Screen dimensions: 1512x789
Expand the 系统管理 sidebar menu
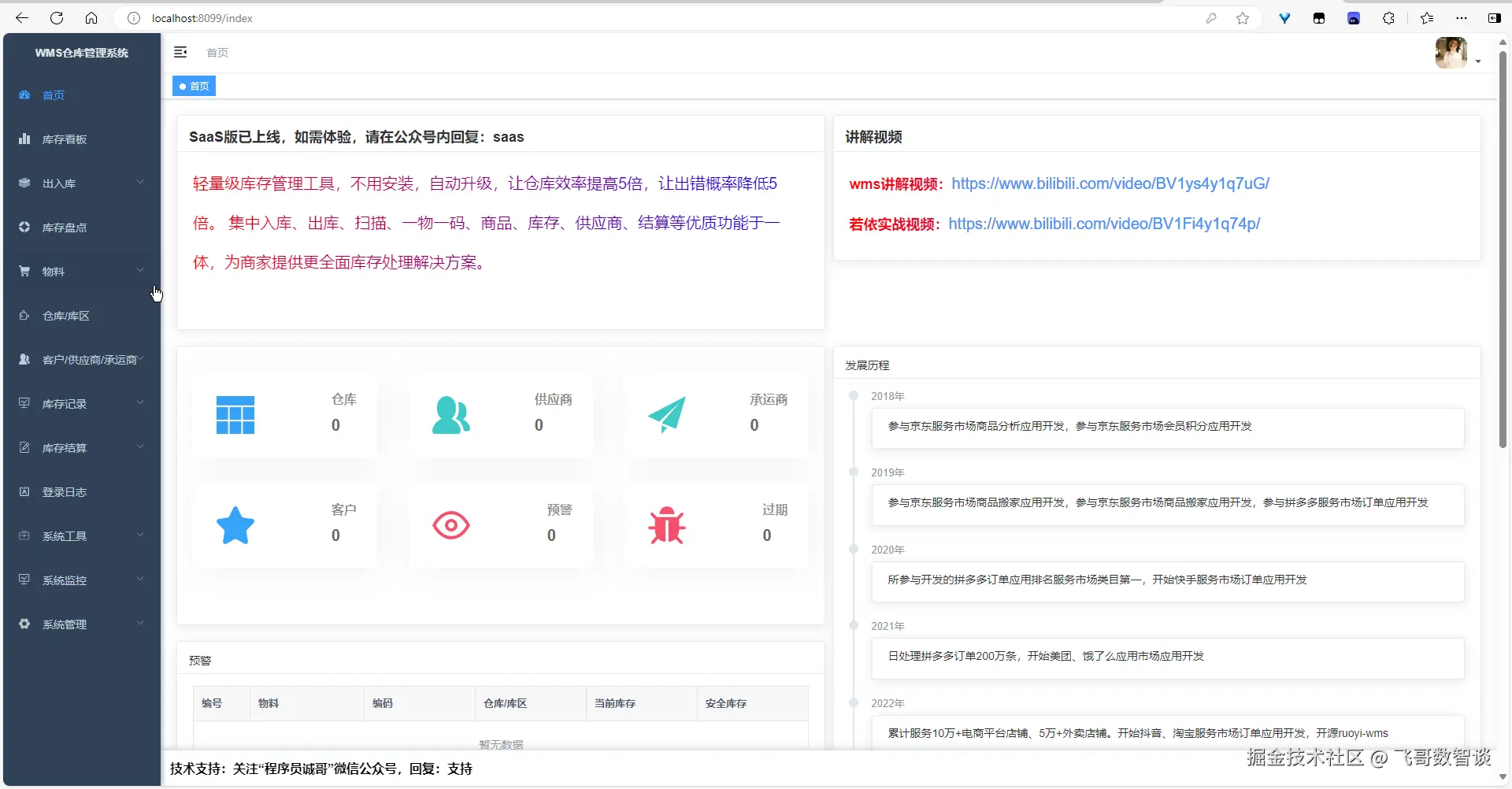tap(82, 624)
